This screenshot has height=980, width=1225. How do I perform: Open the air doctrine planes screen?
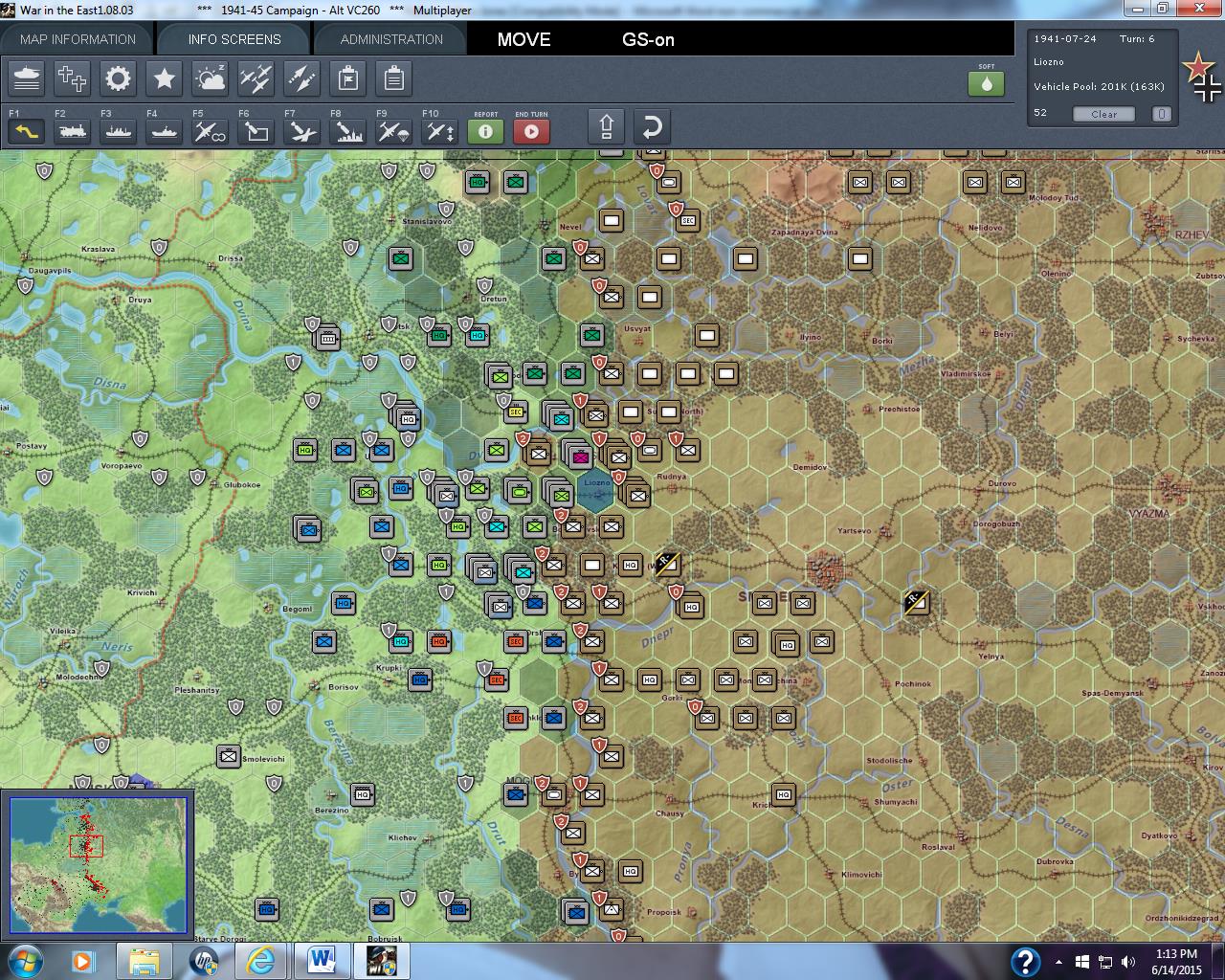point(256,78)
